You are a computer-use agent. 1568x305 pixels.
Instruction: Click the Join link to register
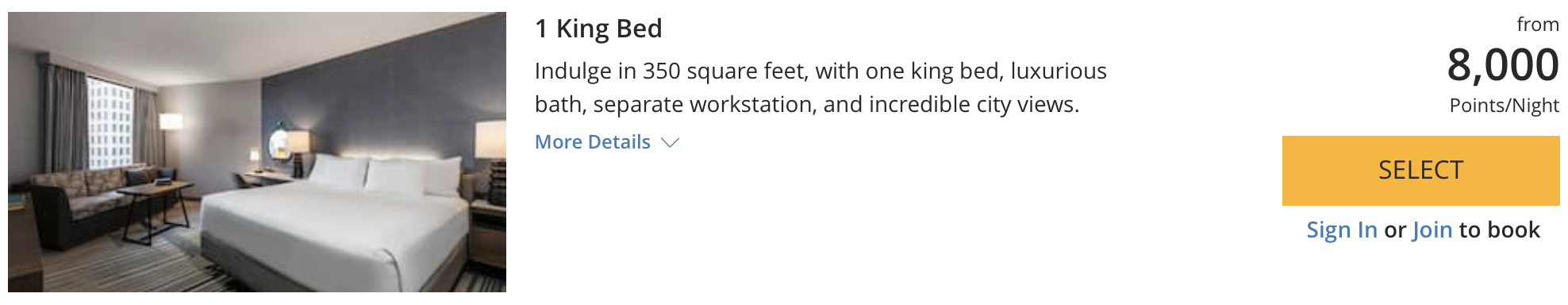1432,230
